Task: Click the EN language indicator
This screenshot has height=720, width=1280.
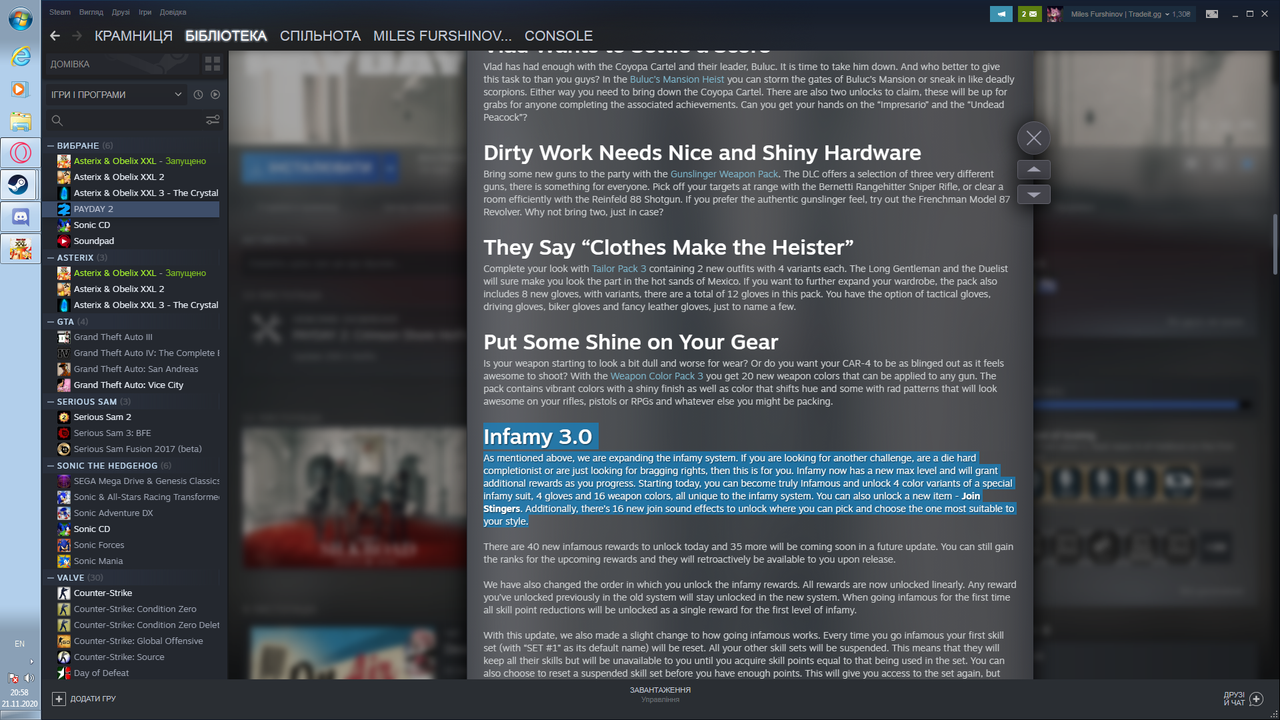Action: (20, 644)
